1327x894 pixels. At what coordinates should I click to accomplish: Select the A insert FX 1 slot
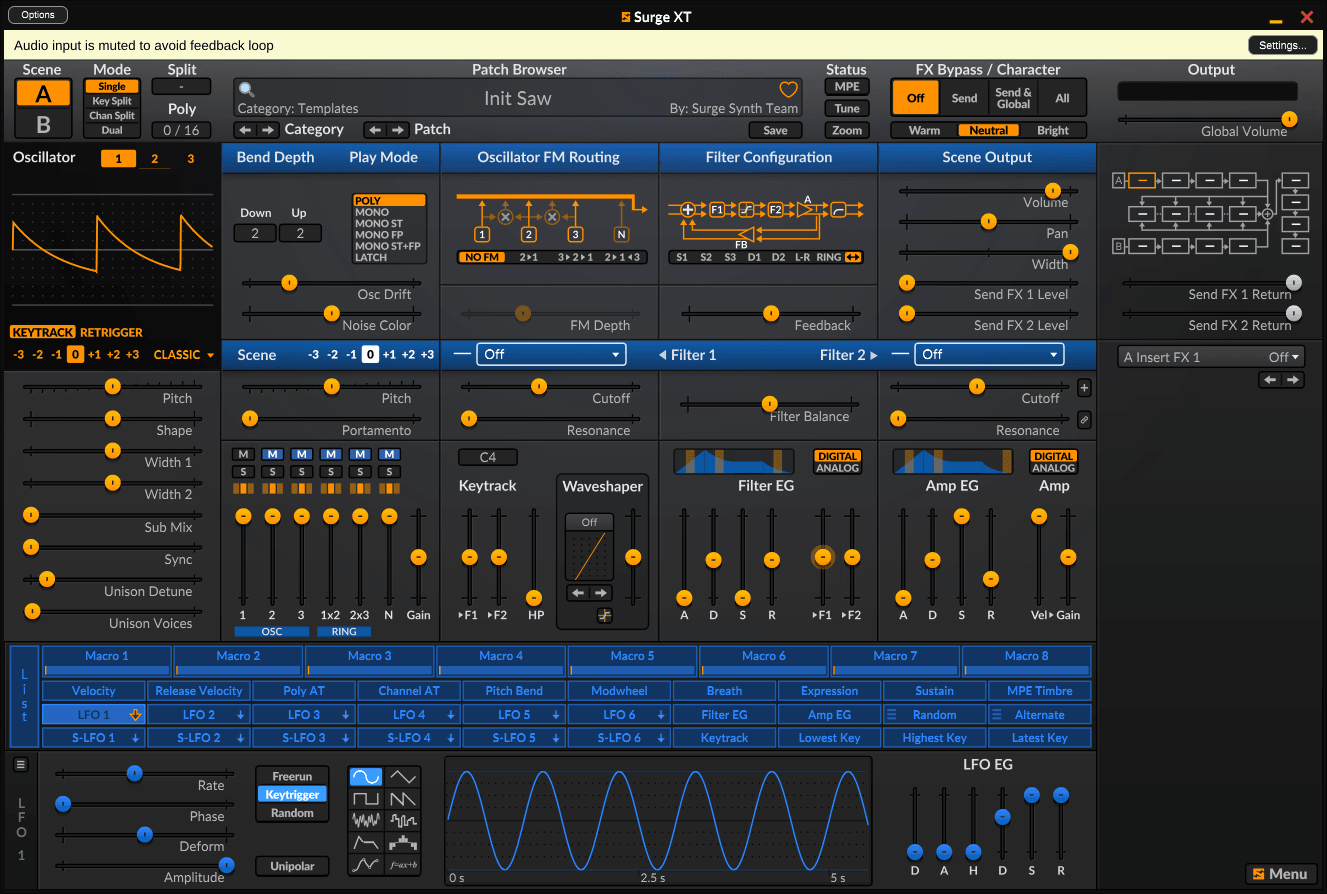[1142, 180]
